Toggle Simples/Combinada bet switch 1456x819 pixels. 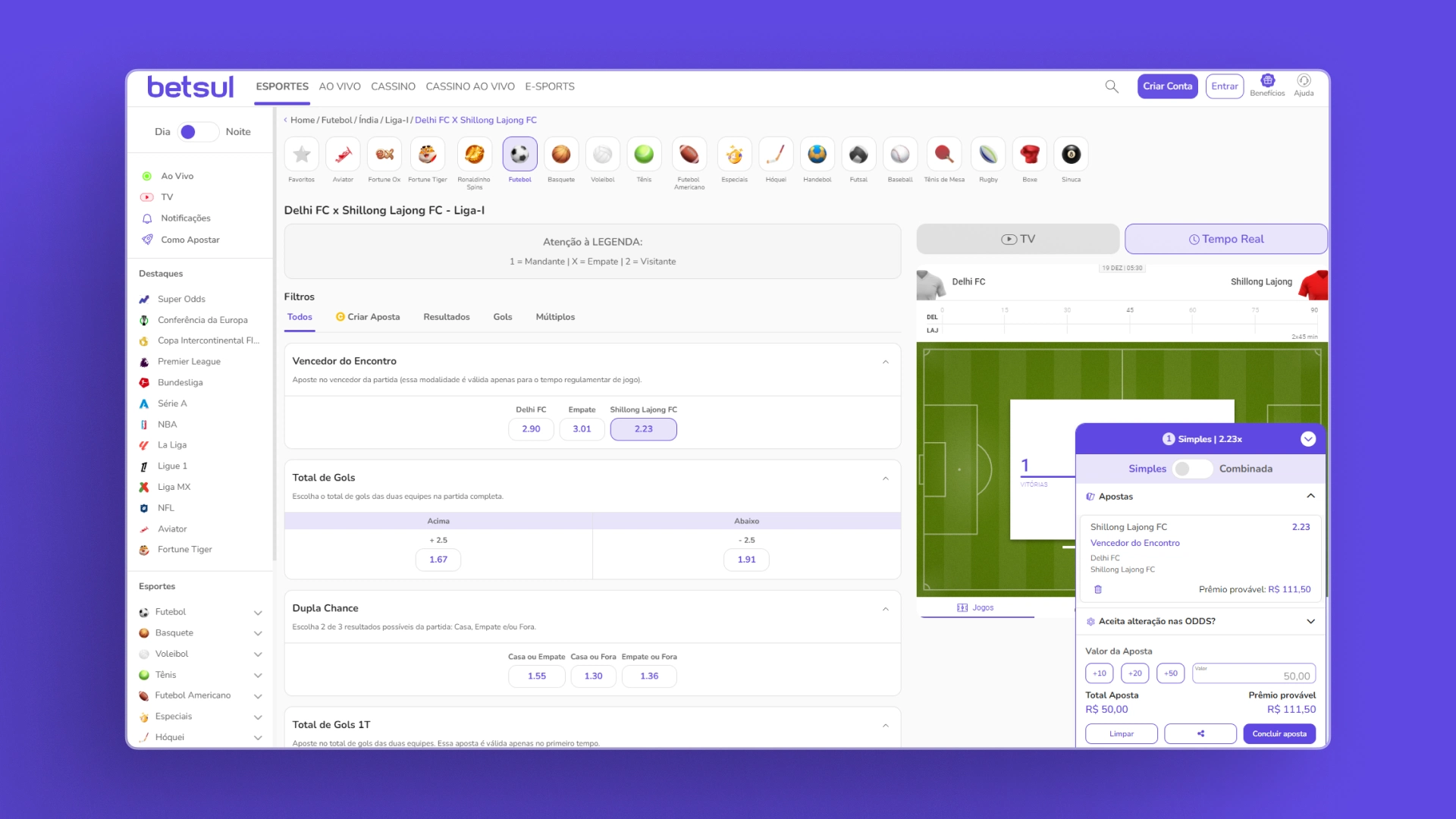click(1192, 469)
